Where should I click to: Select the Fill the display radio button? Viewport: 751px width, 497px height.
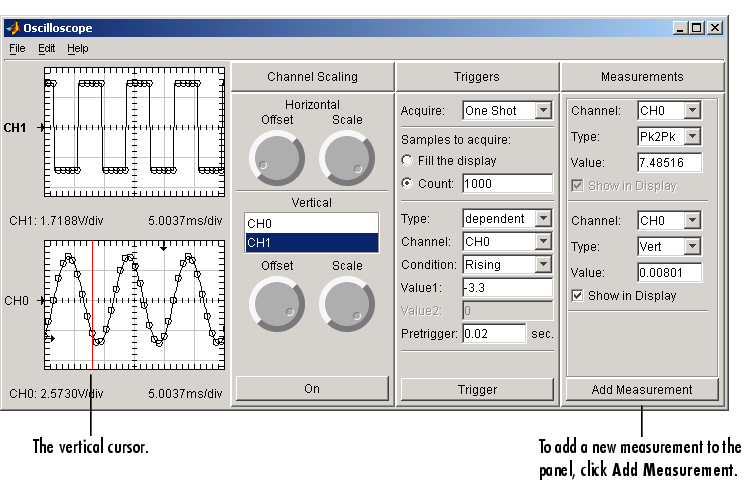point(407,160)
